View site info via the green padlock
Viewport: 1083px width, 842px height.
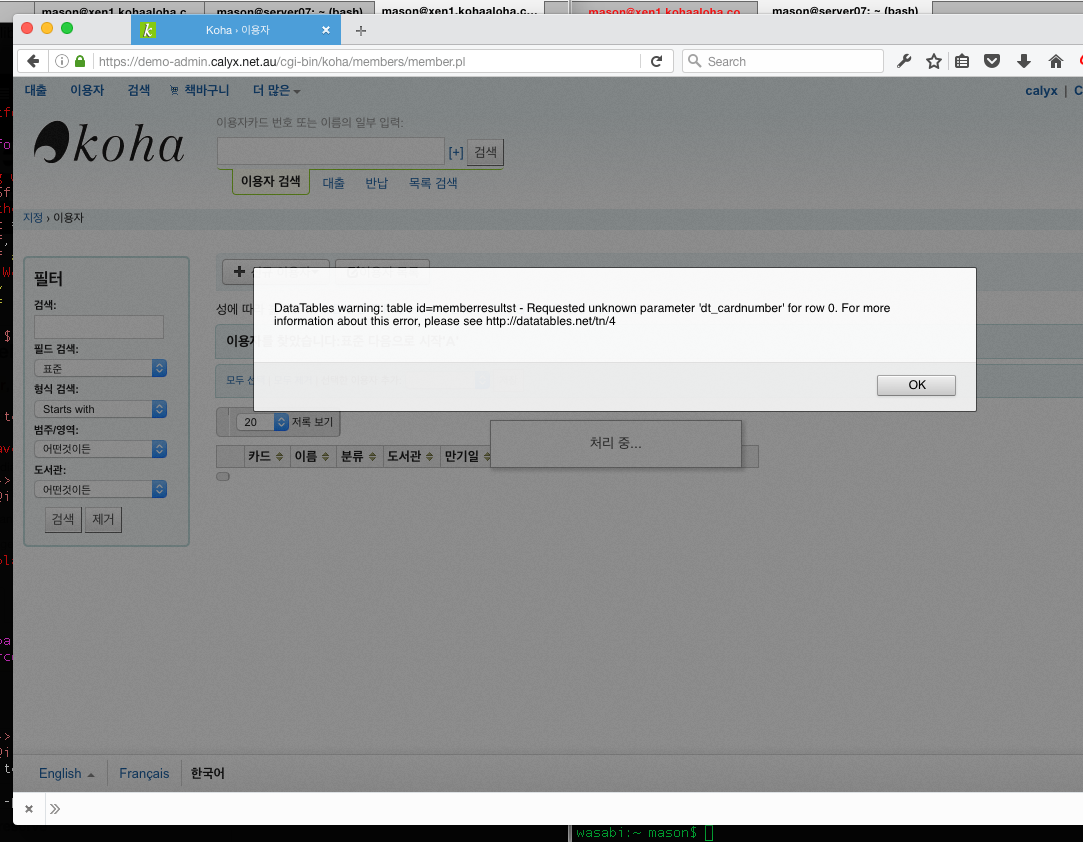point(80,61)
